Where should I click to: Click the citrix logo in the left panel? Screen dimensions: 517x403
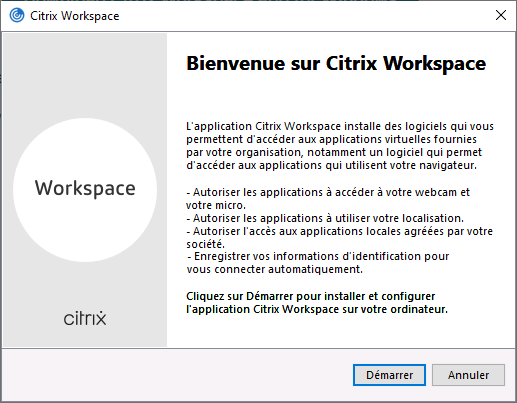(85, 318)
